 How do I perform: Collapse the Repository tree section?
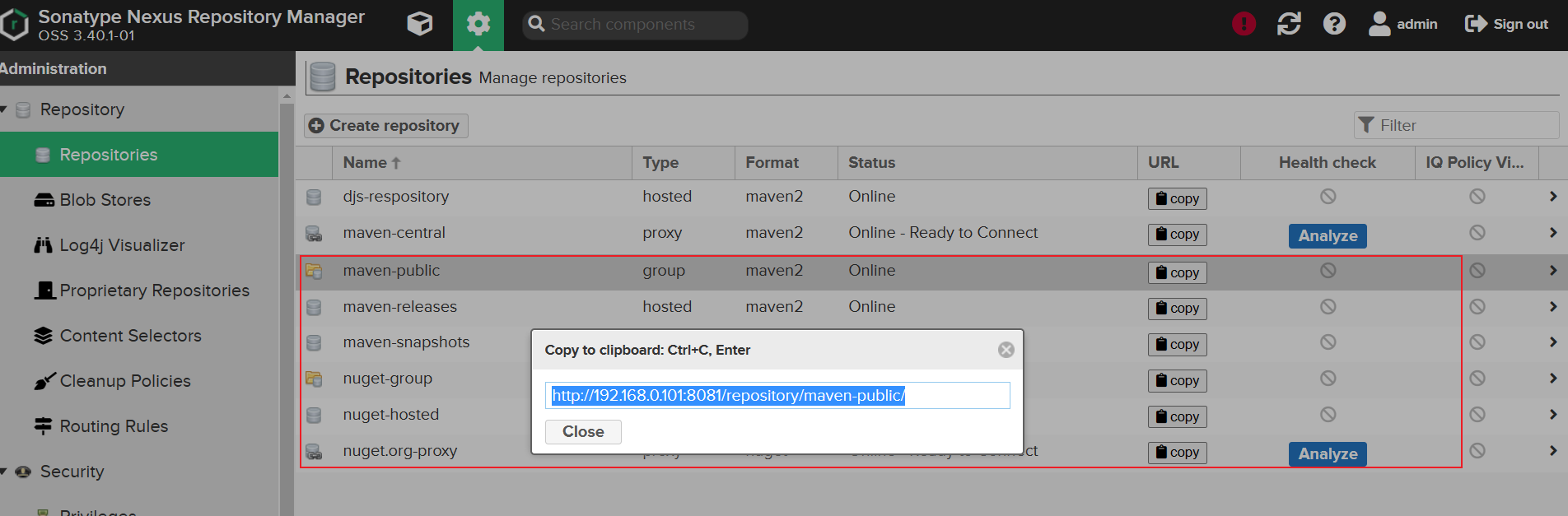4,109
